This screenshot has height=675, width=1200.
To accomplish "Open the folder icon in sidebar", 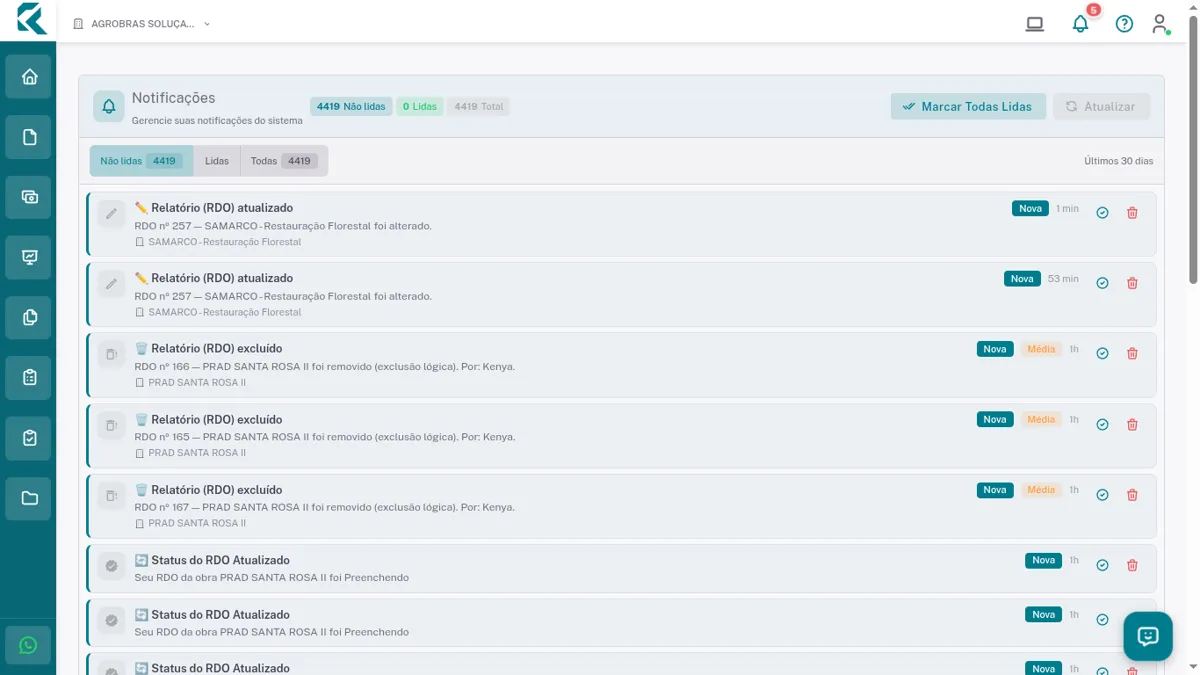I will point(29,498).
